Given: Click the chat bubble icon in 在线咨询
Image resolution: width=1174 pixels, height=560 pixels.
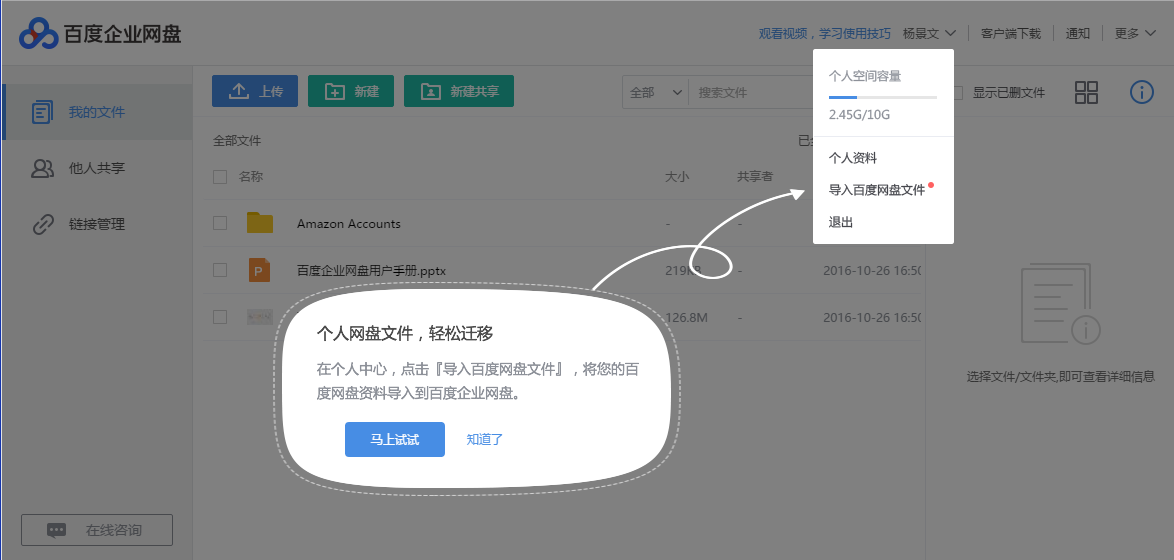Looking at the screenshot, I should [56, 530].
